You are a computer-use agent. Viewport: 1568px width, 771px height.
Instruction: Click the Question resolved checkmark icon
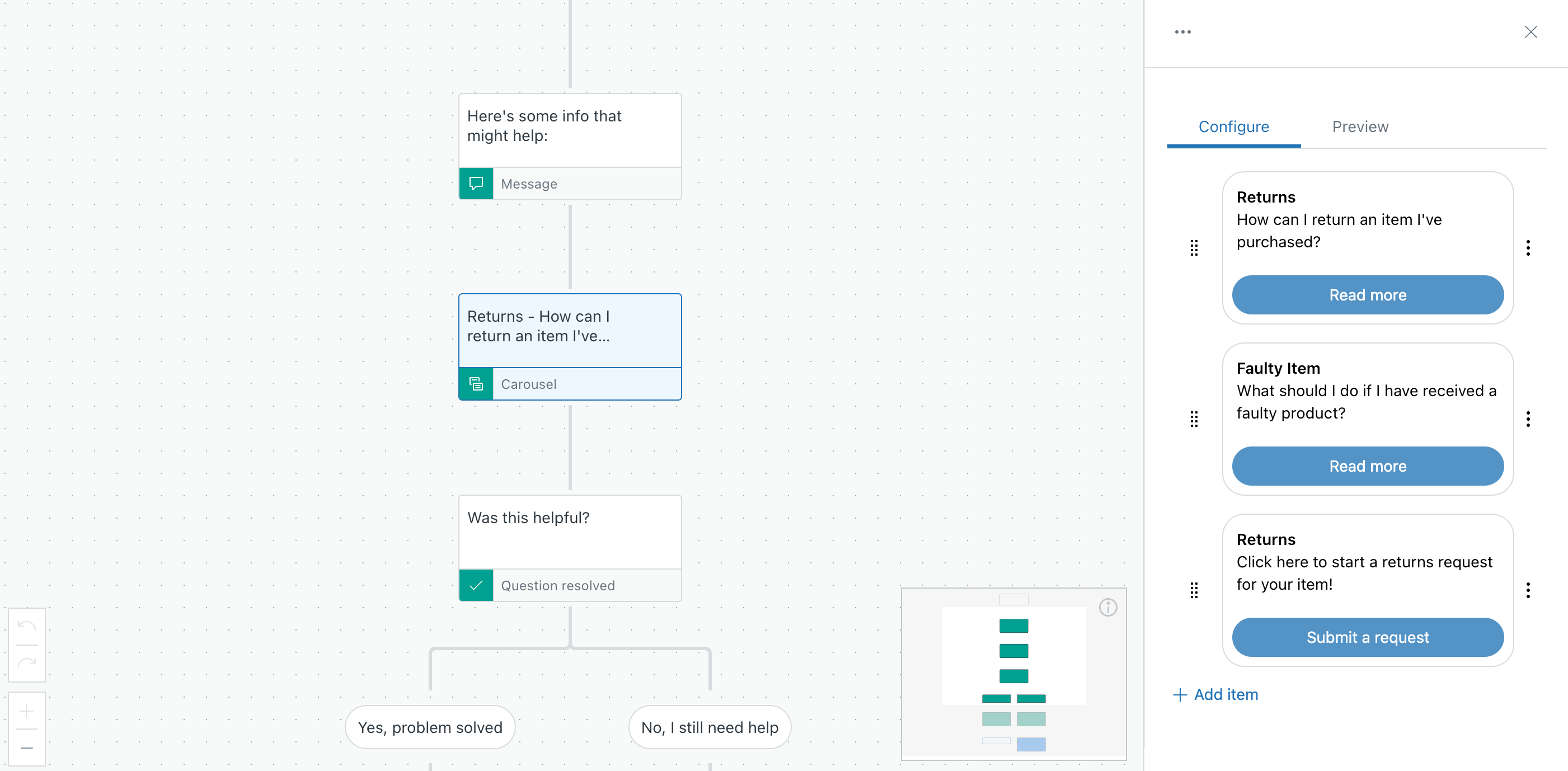(x=476, y=585)
